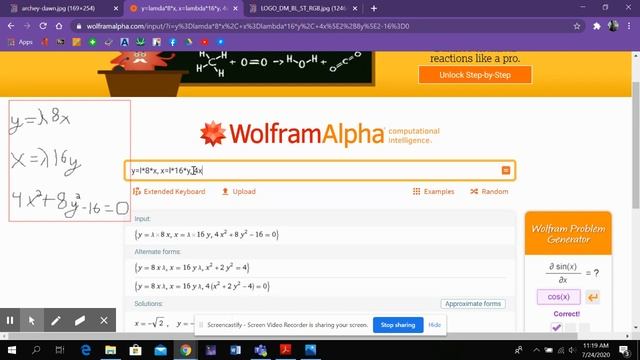Open the Chrome profile avatar
Screen dimensions: 640x360
[x=613, y=26]
